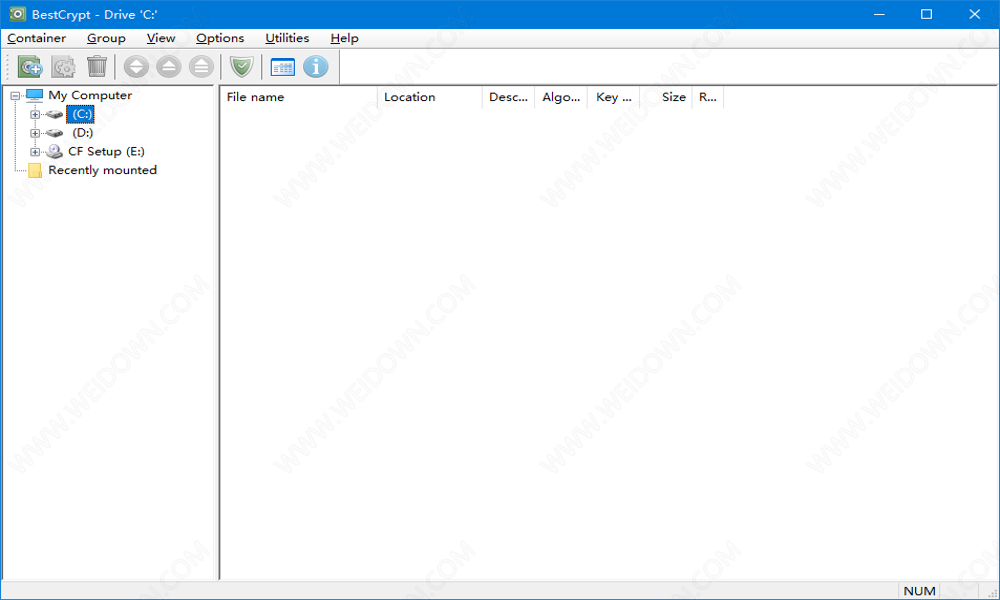Expand the CF Setup (E:) node
This screenshot has height=600, width=1000.
(35, 152)
